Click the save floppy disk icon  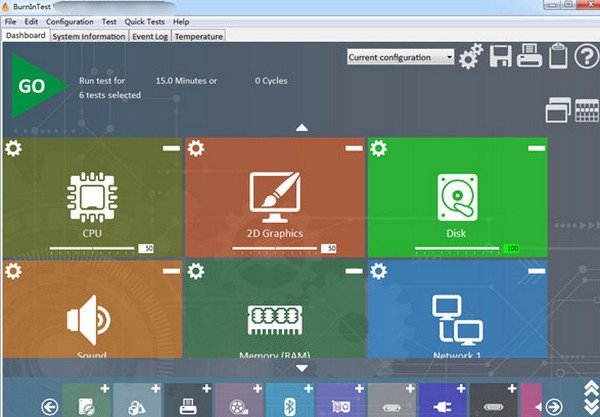[500, 57]
